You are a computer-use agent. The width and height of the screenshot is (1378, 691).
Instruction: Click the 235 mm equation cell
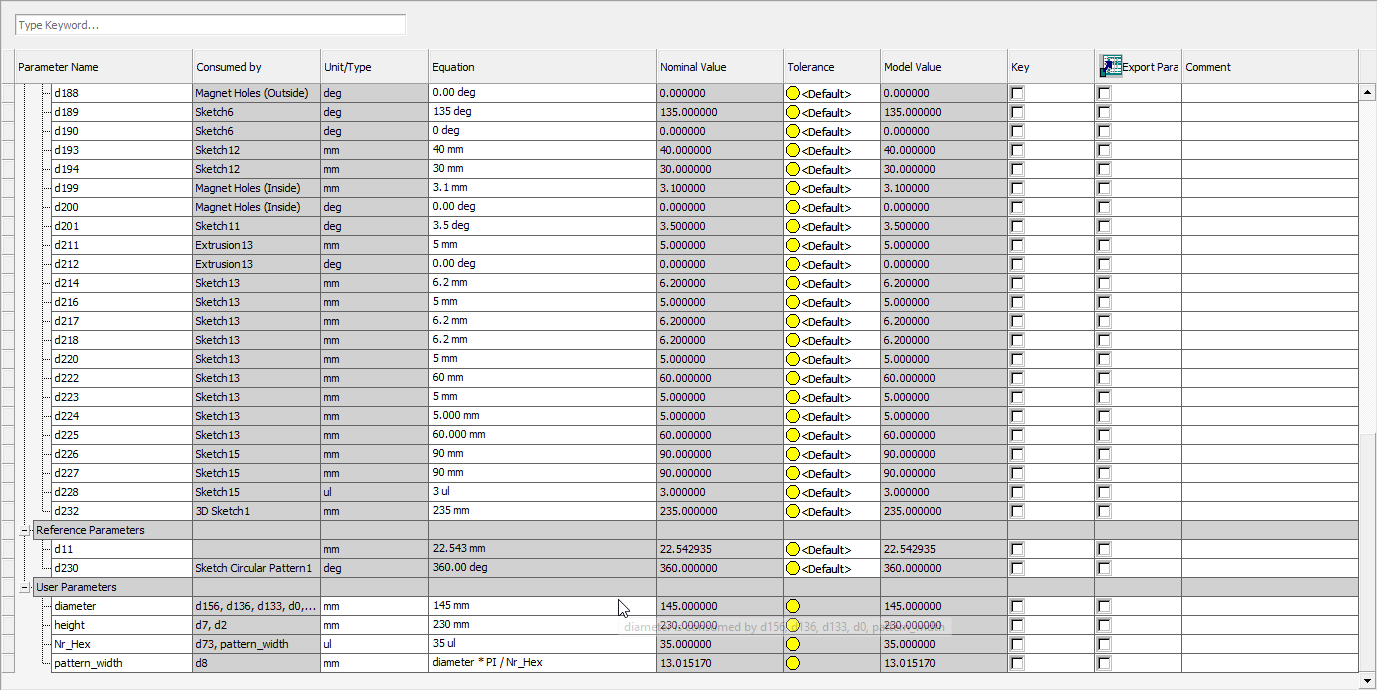point(543,511)
